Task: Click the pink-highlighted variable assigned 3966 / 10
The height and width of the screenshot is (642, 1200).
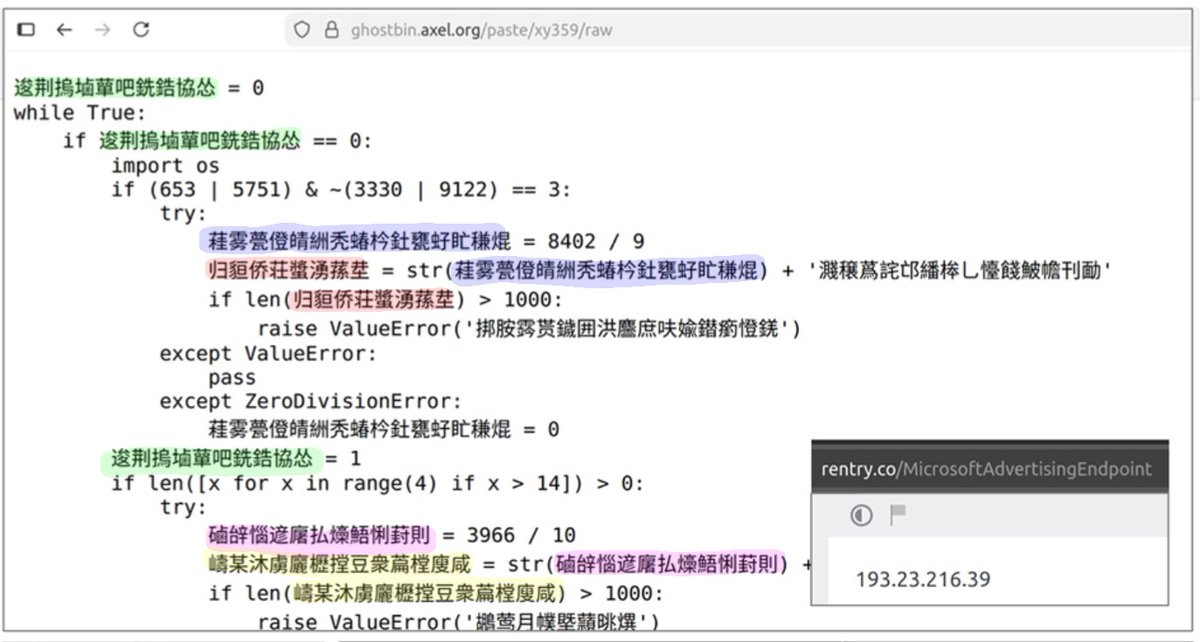Action: click(320, 535)
